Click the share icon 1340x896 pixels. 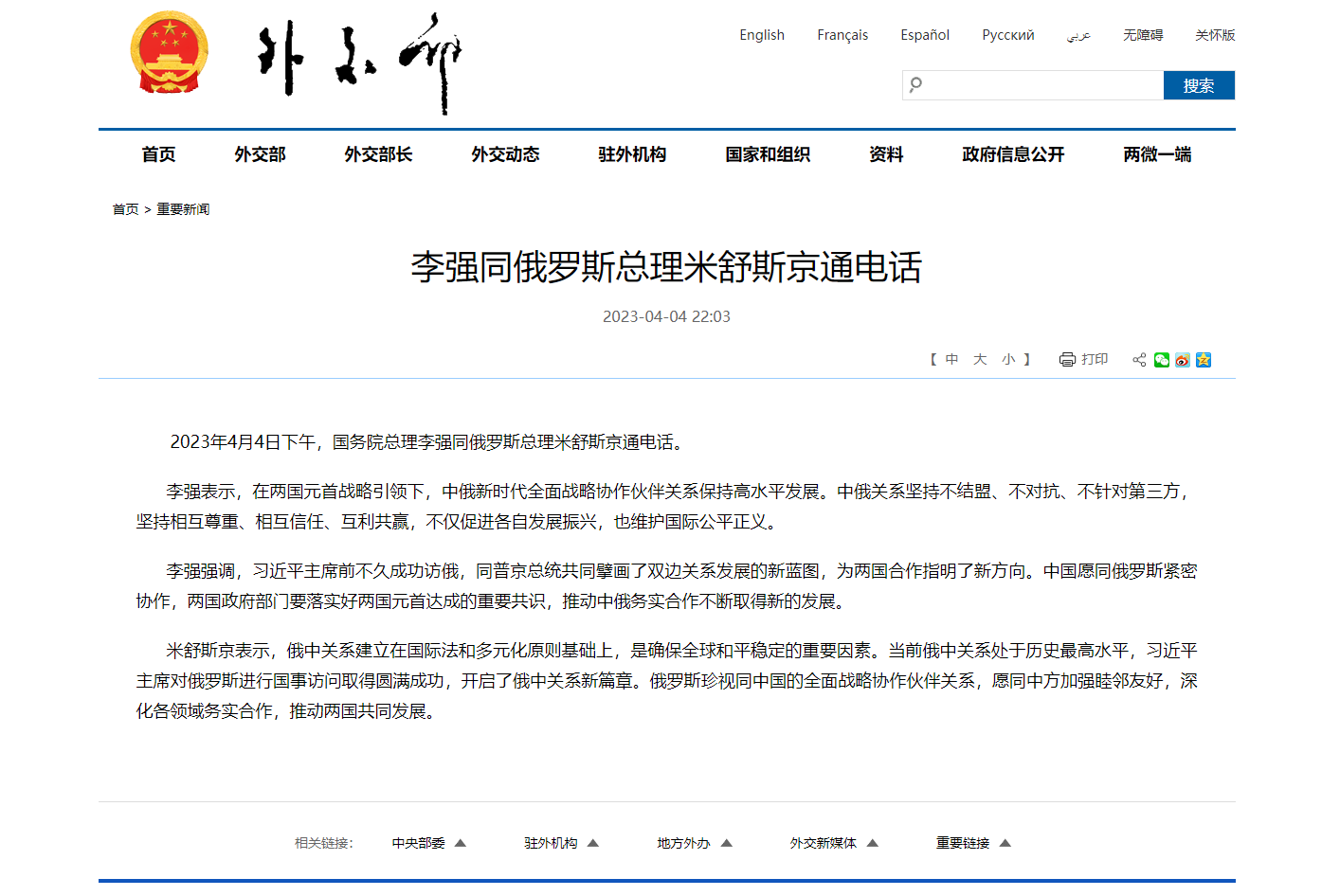tap(1139, 360)
